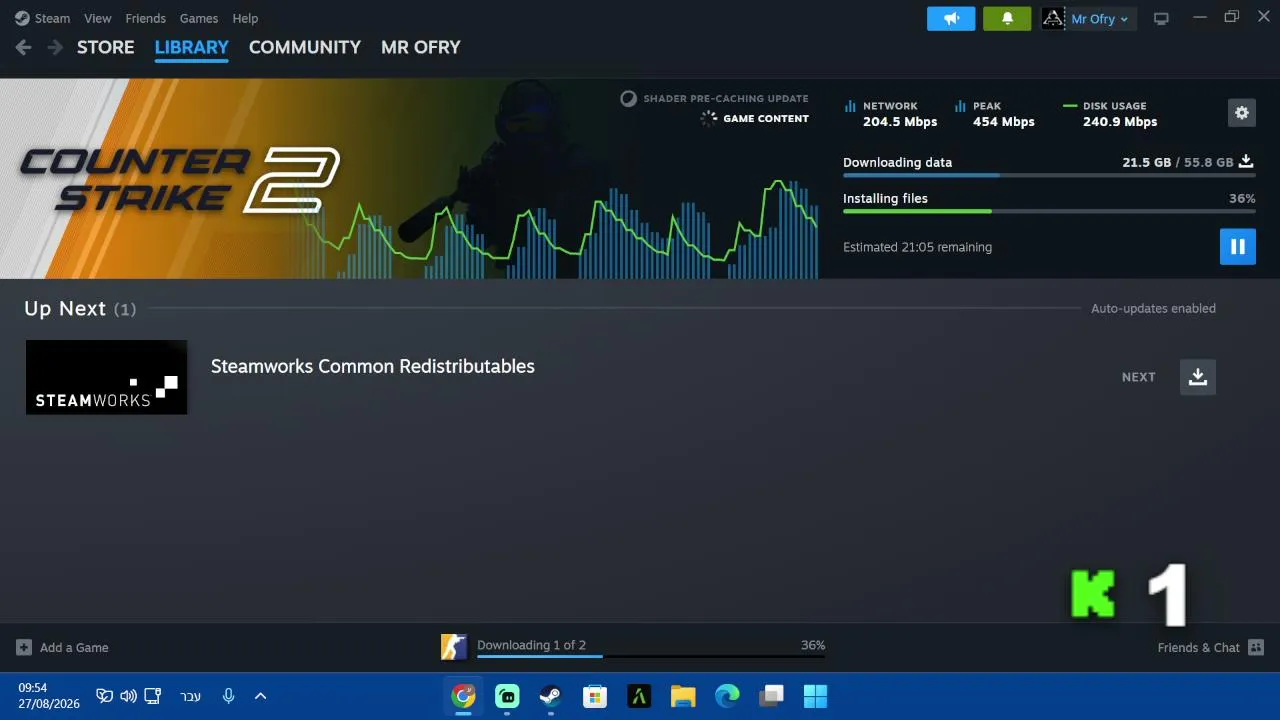
Task: Switch to the LIBRARY tab
Action: tap(192, 47)
